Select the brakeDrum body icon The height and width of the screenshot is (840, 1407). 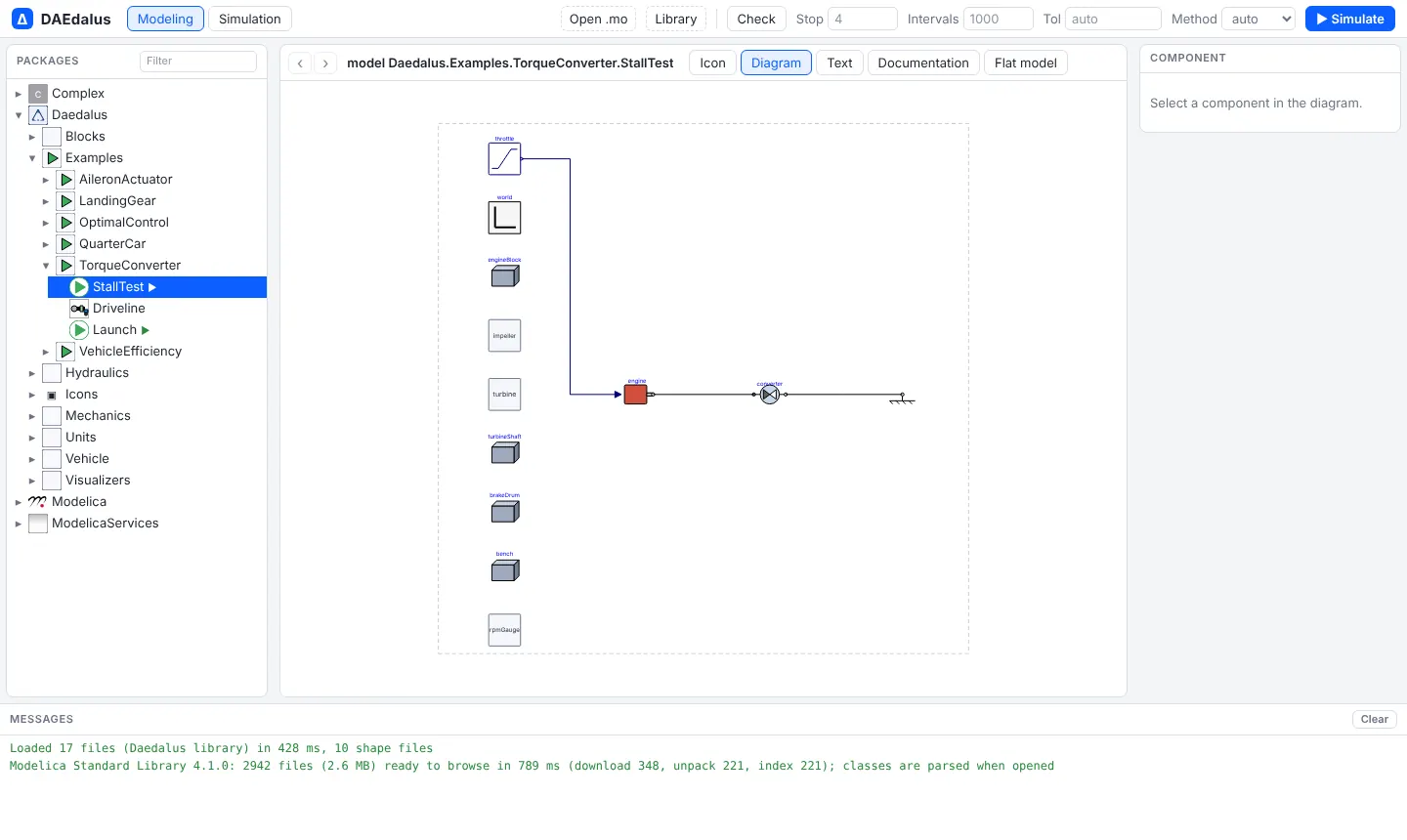[504, 511]
